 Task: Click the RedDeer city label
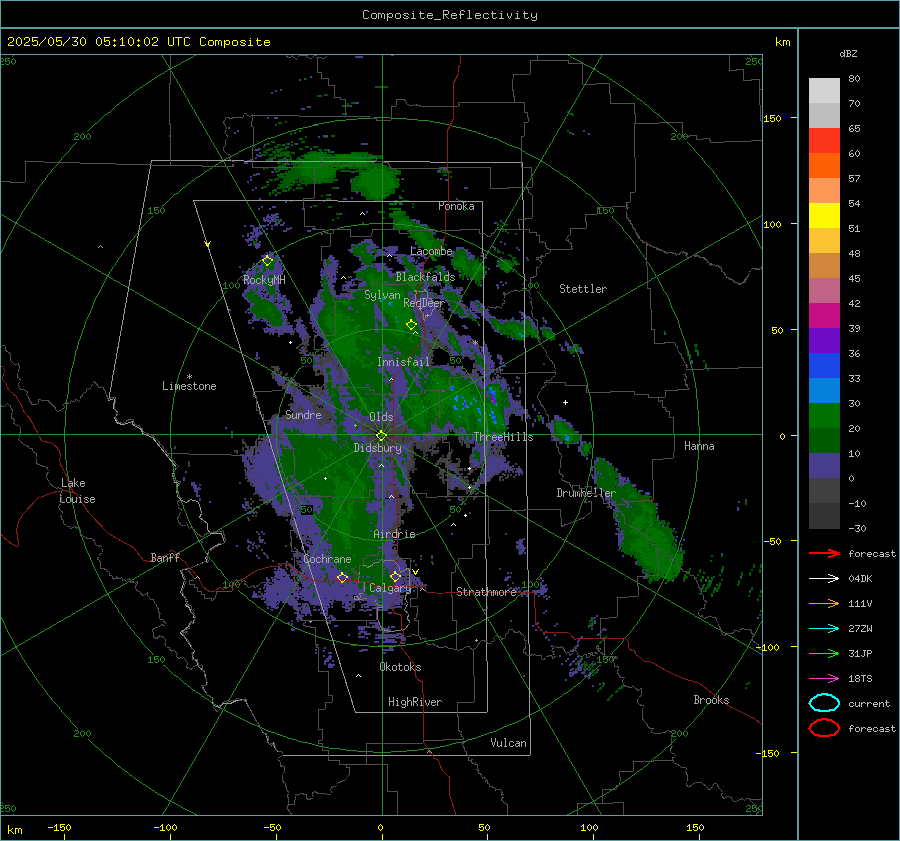pos(424,303)
